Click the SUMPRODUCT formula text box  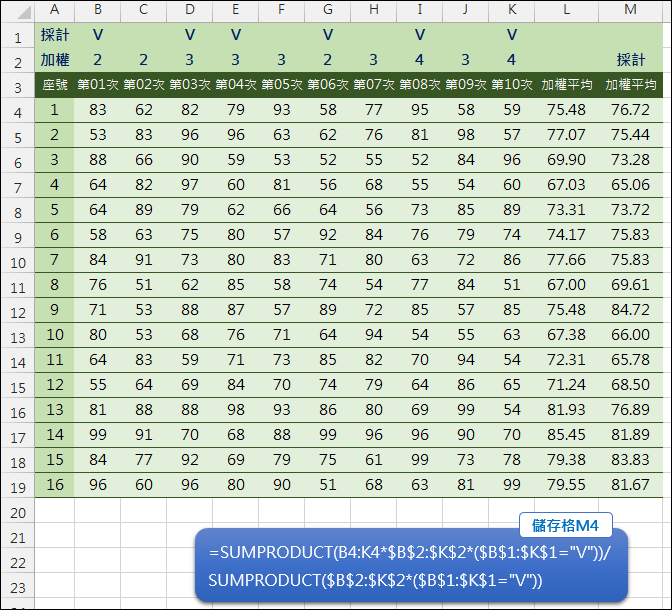pos(410,565)
